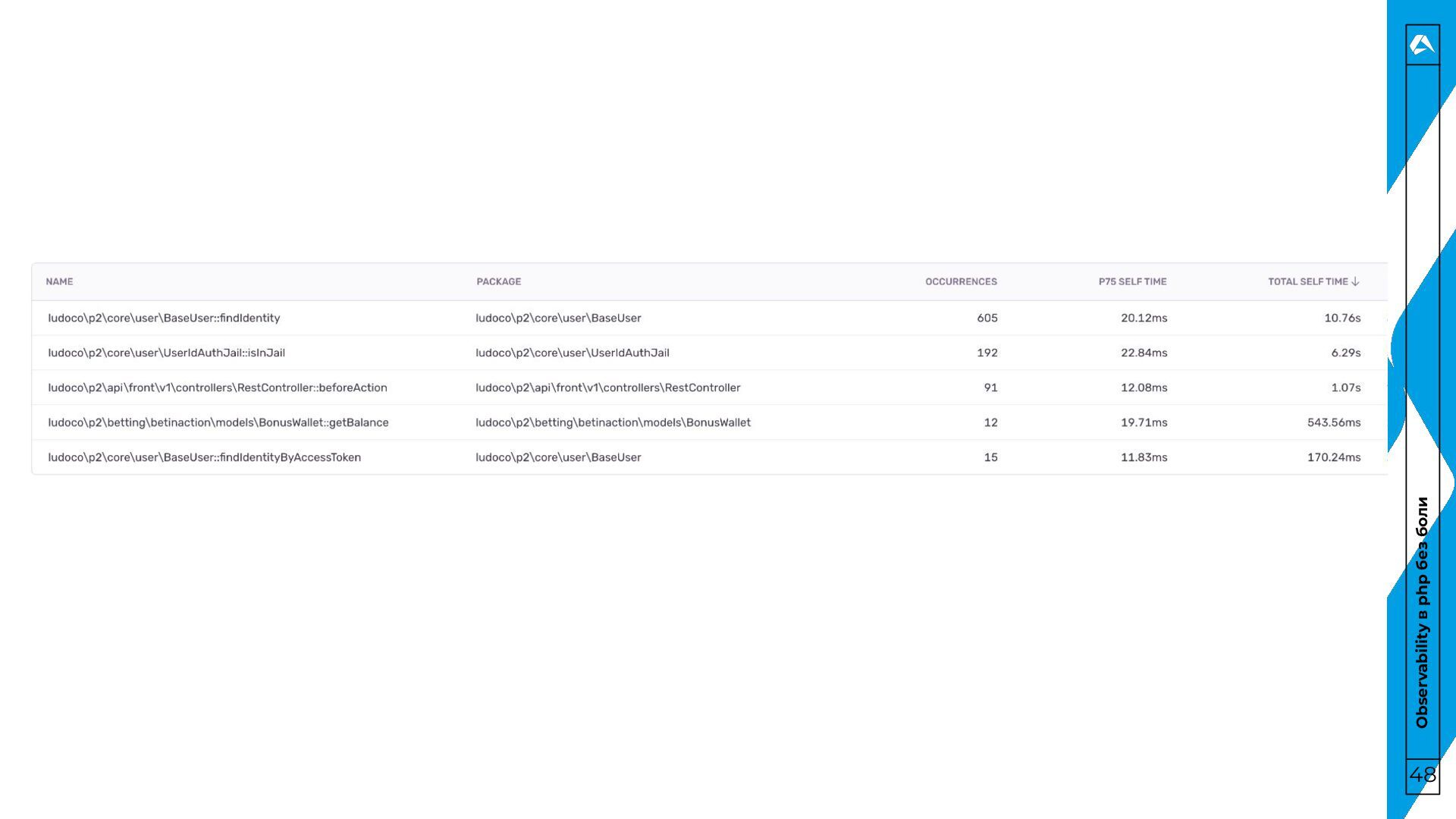The image size is (1456, 819).
Task: Click the slide title 'Observability в php без боли'
Action: pos(1422,613)
